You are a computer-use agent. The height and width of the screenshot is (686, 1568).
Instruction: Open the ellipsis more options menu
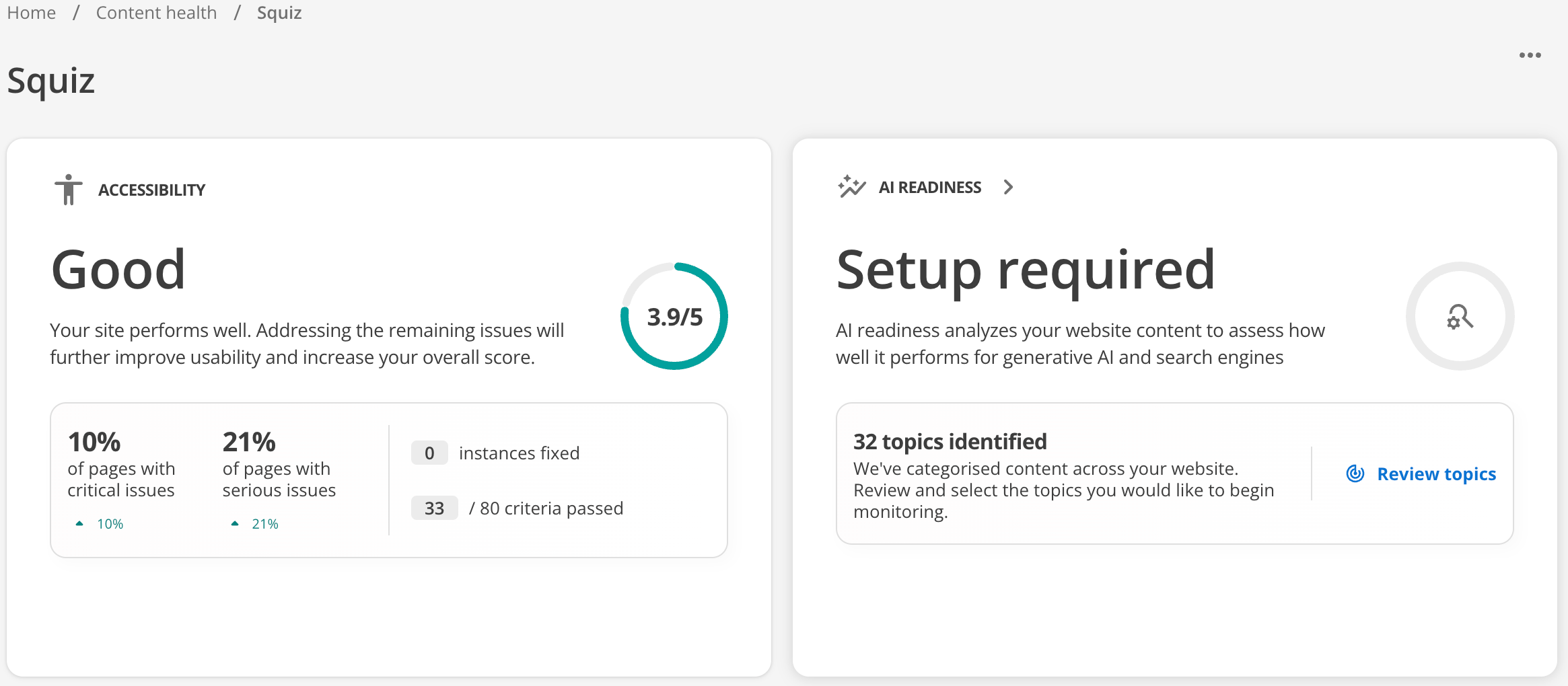point(1530,55)
